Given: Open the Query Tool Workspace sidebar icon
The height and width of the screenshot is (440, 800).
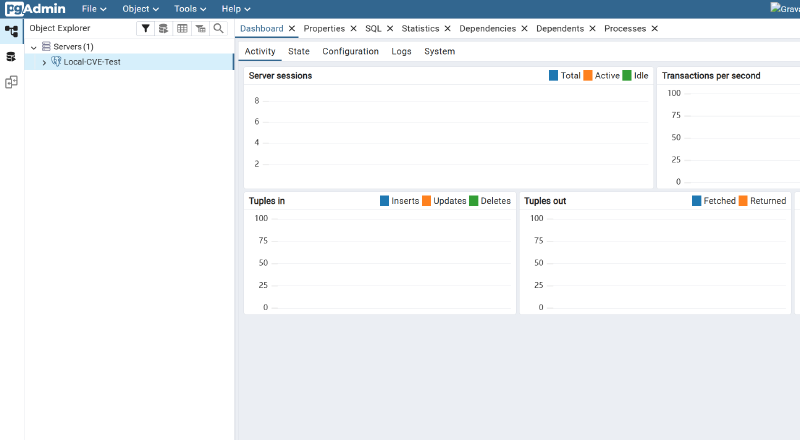Looking at the screenshot, I should point(11,57).
